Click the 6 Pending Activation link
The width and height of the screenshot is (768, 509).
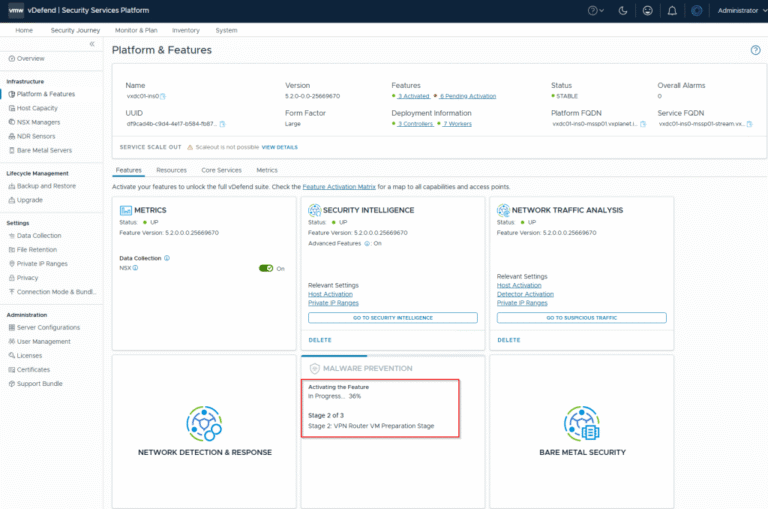[x=468, y=96]
